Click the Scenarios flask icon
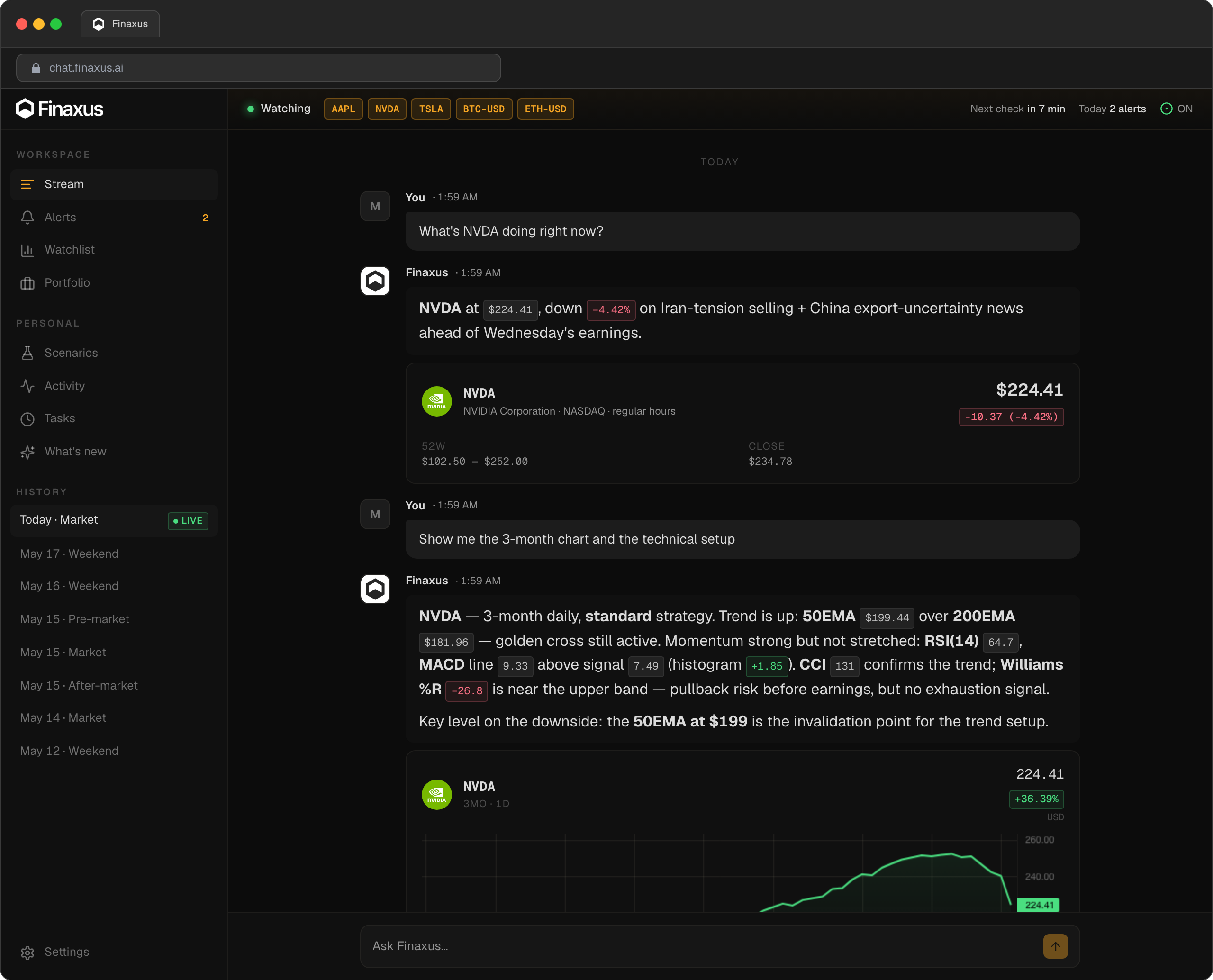The width and height of the screenshot is (1213, 980). [27, 353]
